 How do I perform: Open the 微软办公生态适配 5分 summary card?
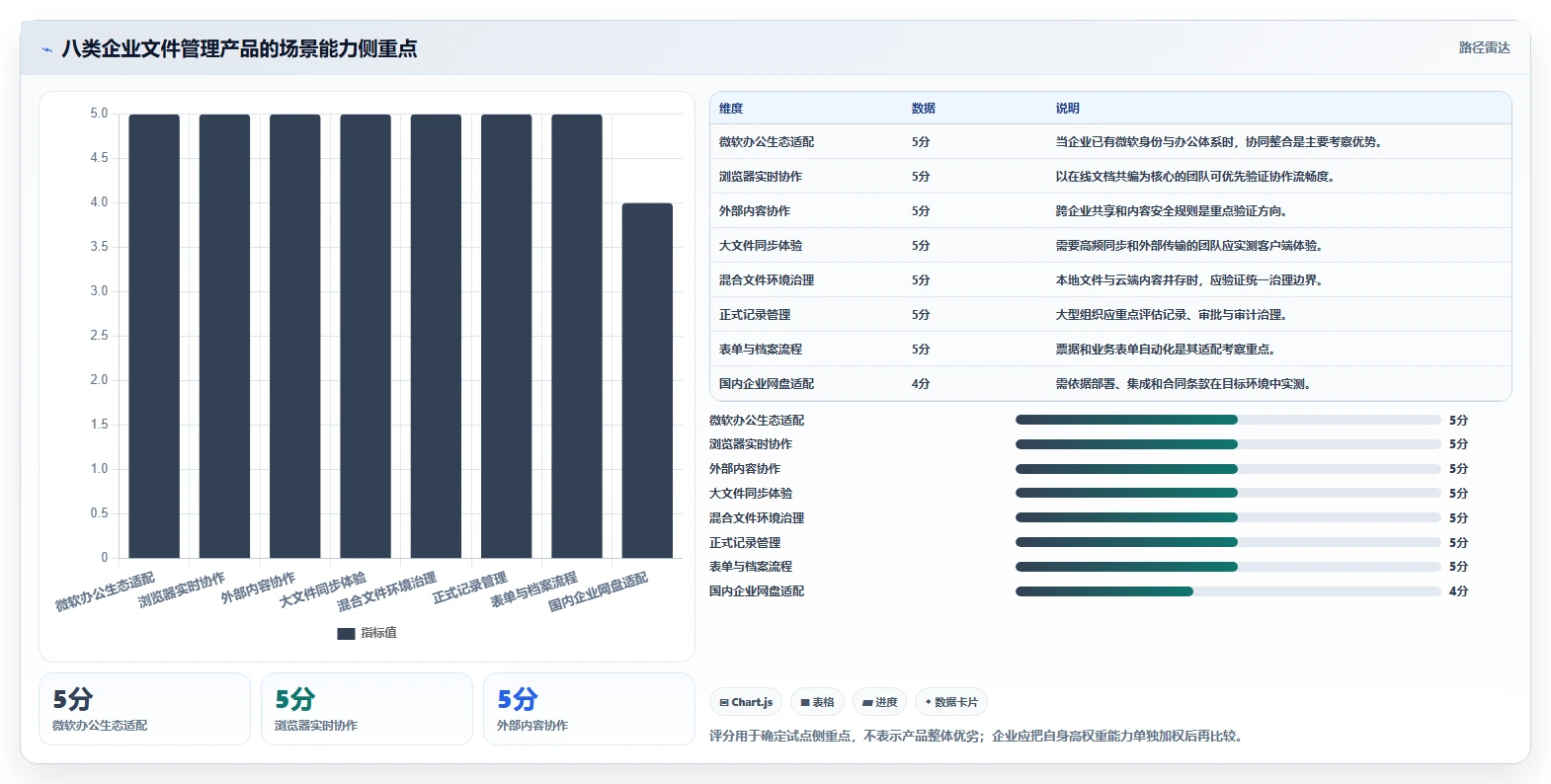[144, 709]
